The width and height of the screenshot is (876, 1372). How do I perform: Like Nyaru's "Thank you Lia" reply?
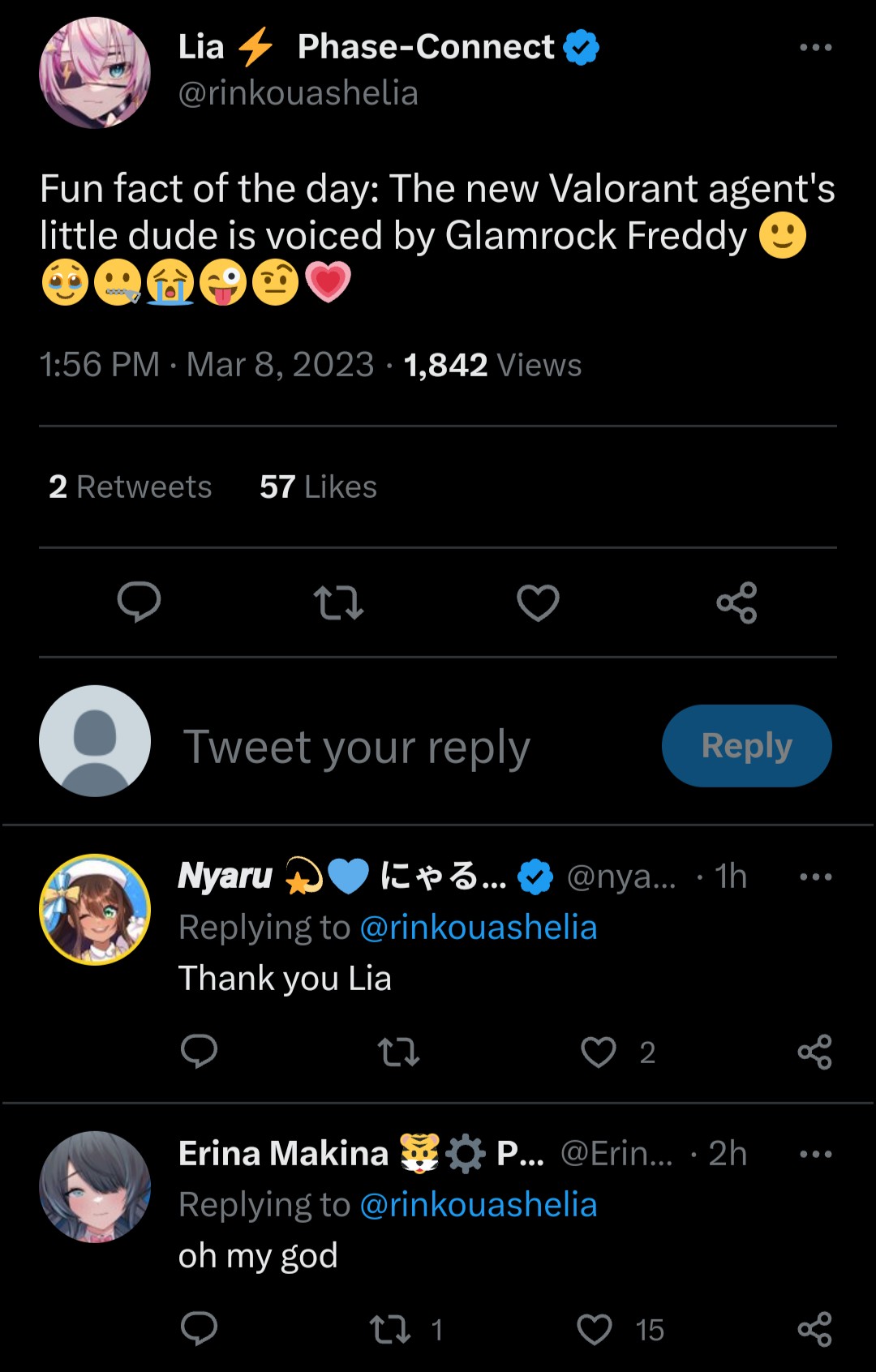(x=599, y=1052)
